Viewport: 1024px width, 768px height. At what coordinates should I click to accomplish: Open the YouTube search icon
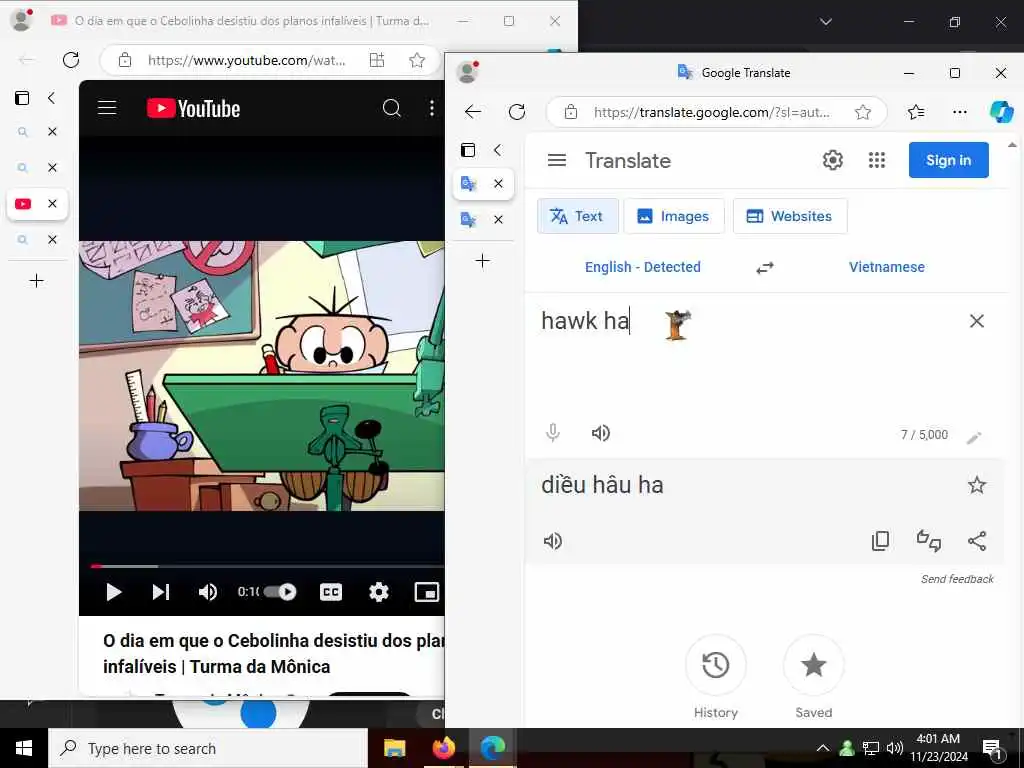(391, 108)
